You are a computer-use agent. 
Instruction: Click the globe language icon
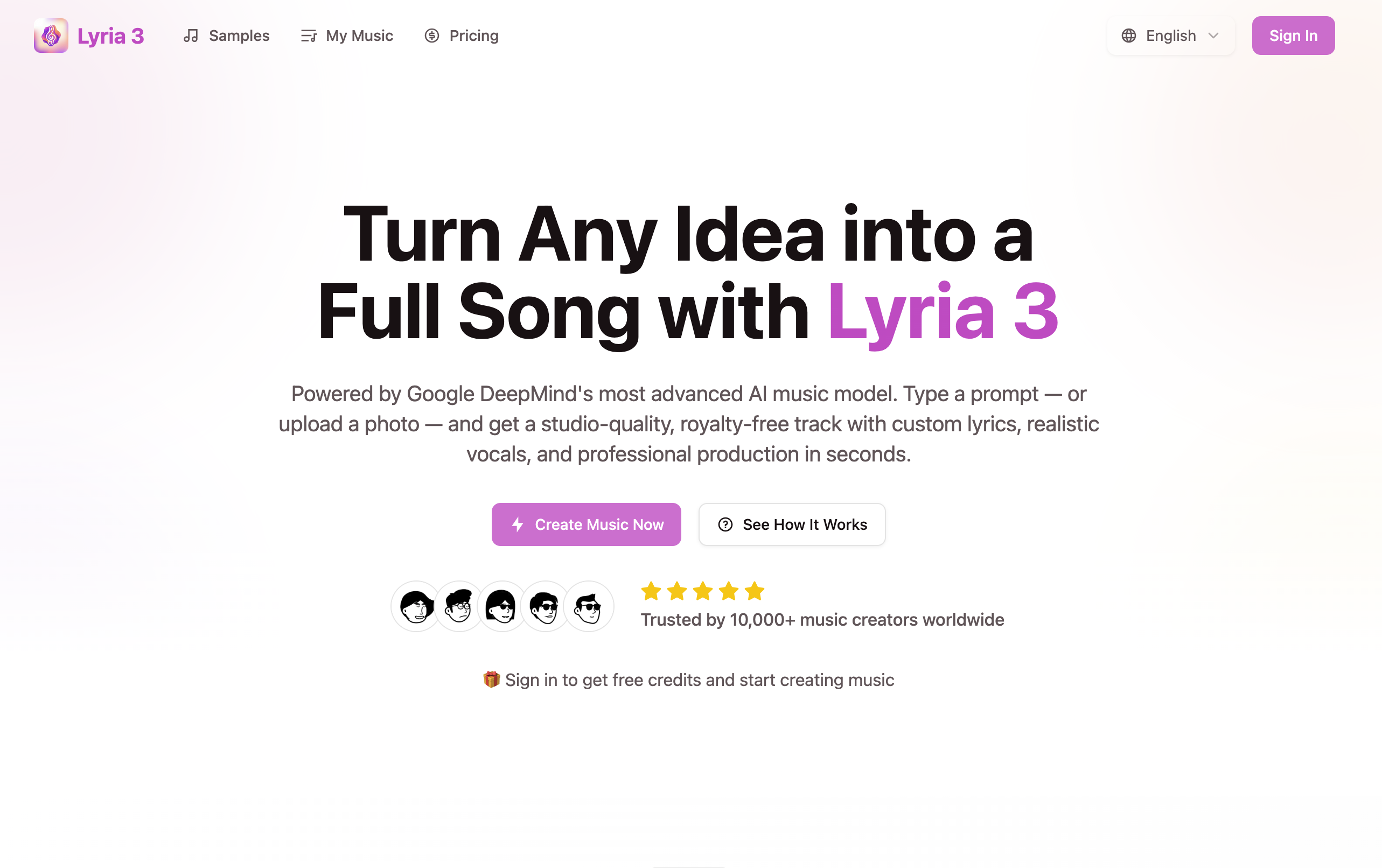(x=1128, y=36)
